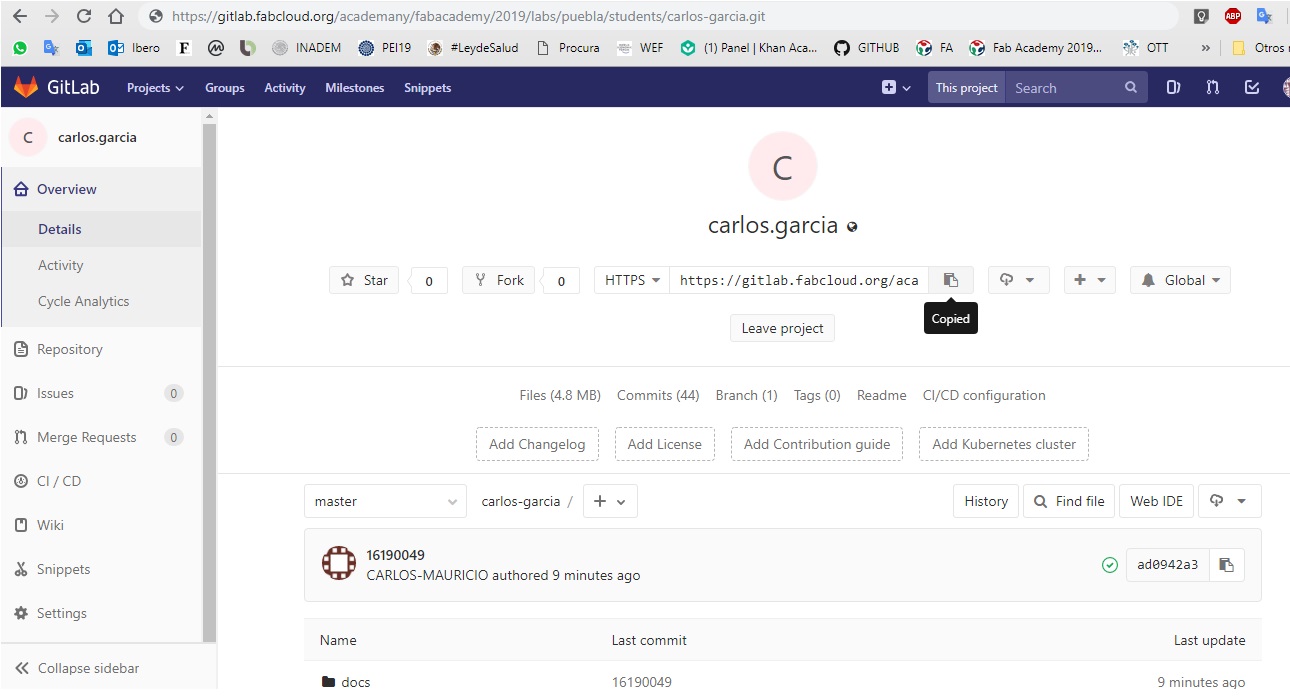
Task: Open the merge requests icon in navbar
Action: click(1212, 88)
